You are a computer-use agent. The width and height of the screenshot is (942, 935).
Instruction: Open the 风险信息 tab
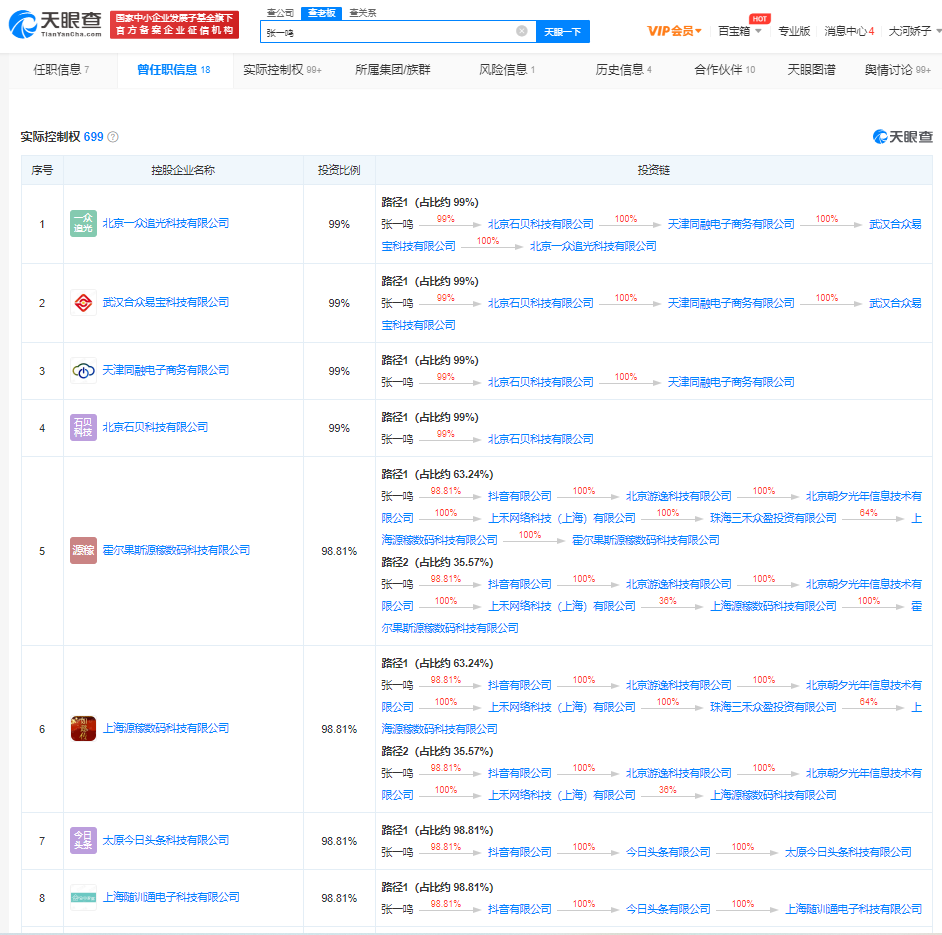click(507, 70)
